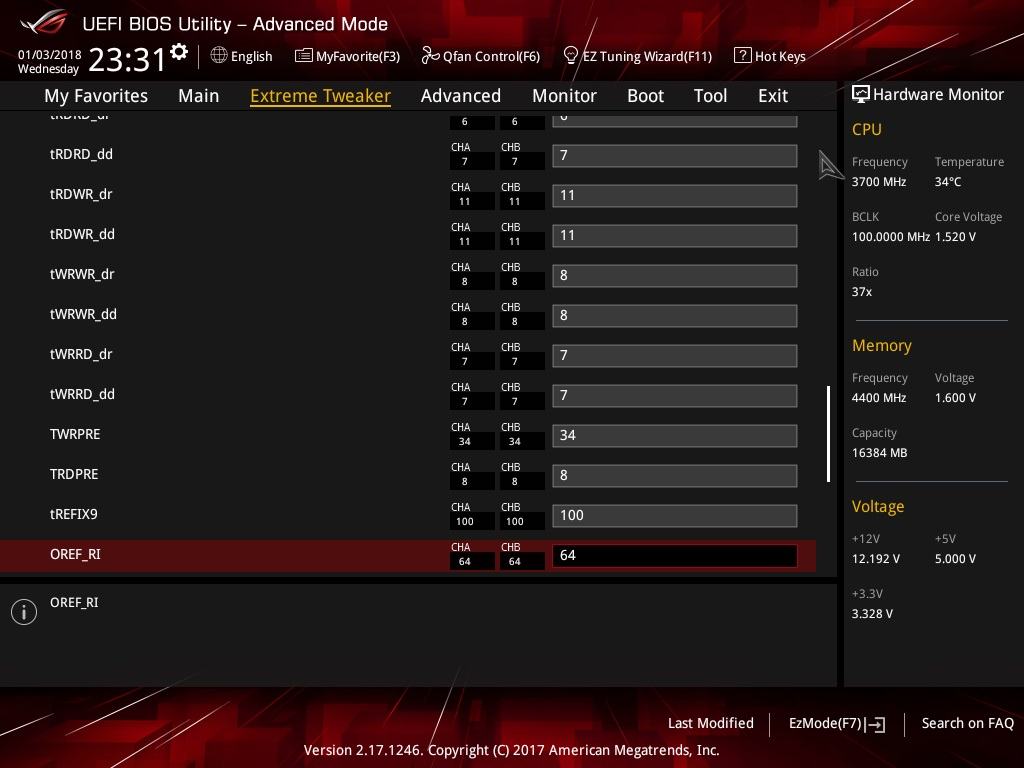This screenshot has height=768, width=1024.
Task: Open the Monitor tab
Action: coord(564,96)
